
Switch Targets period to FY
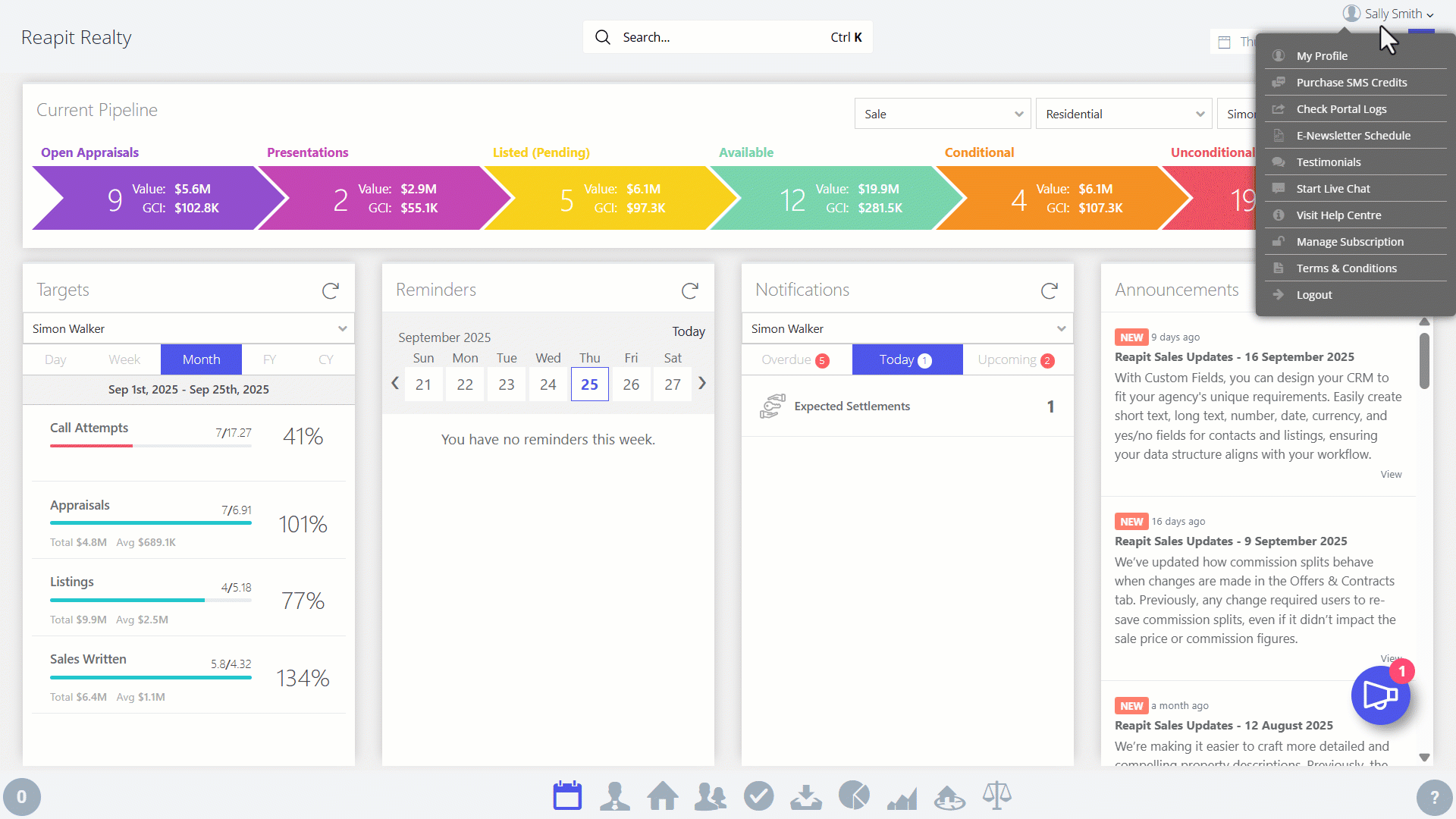coord(269,359)
